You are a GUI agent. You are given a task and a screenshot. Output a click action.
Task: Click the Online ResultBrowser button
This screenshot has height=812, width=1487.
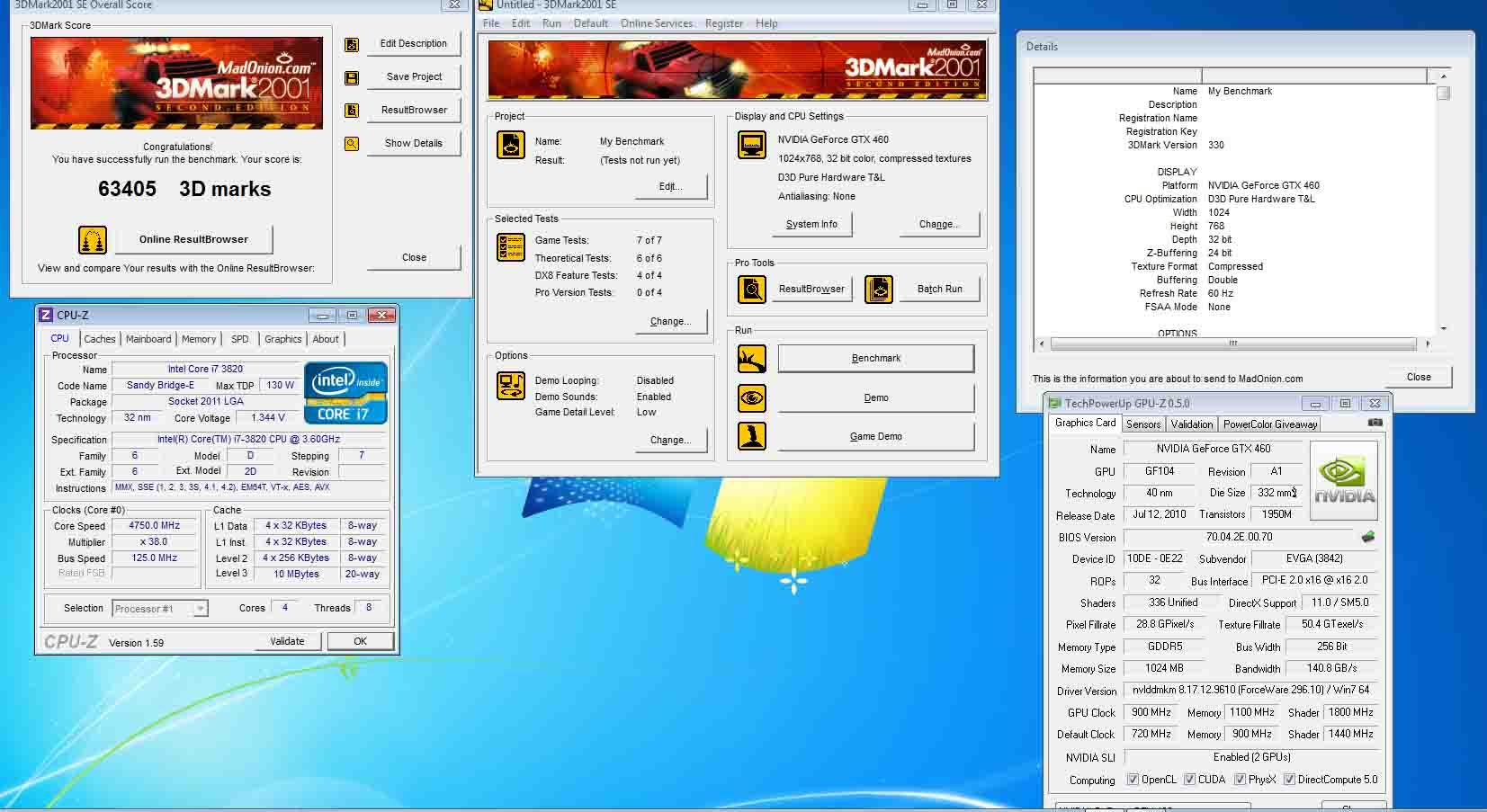193,239
